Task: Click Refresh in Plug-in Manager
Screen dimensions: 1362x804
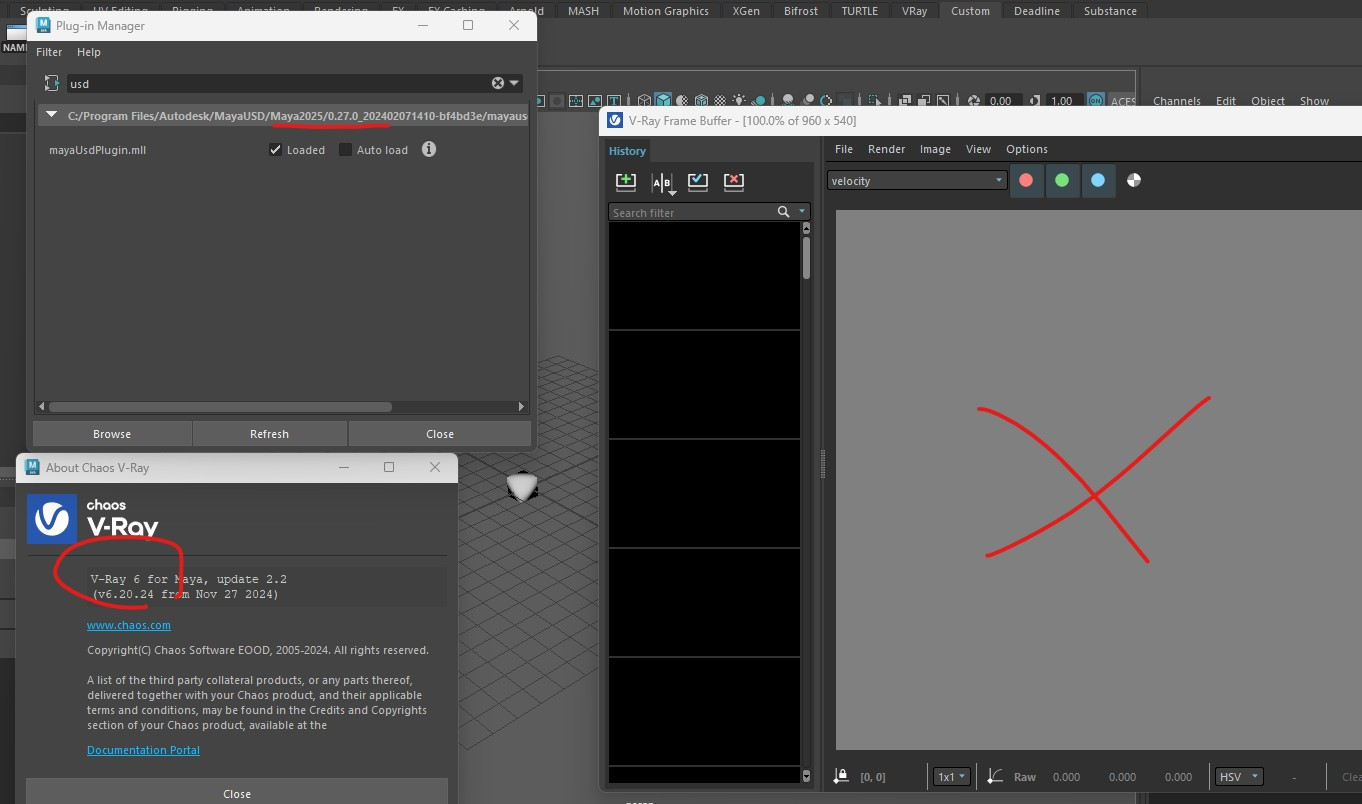Action: (269, 434)
